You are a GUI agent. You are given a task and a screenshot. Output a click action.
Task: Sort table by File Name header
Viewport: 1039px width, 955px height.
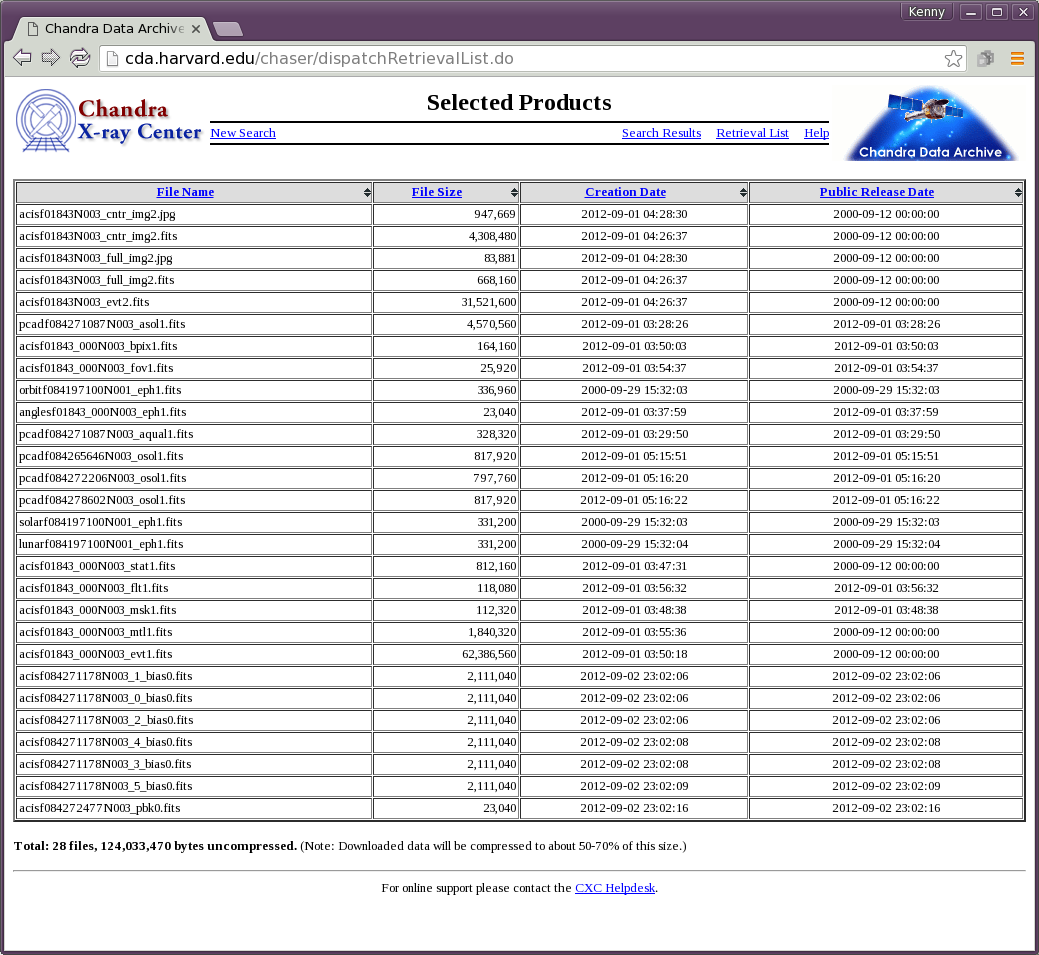pyautogui.click(x=185, y=192)
